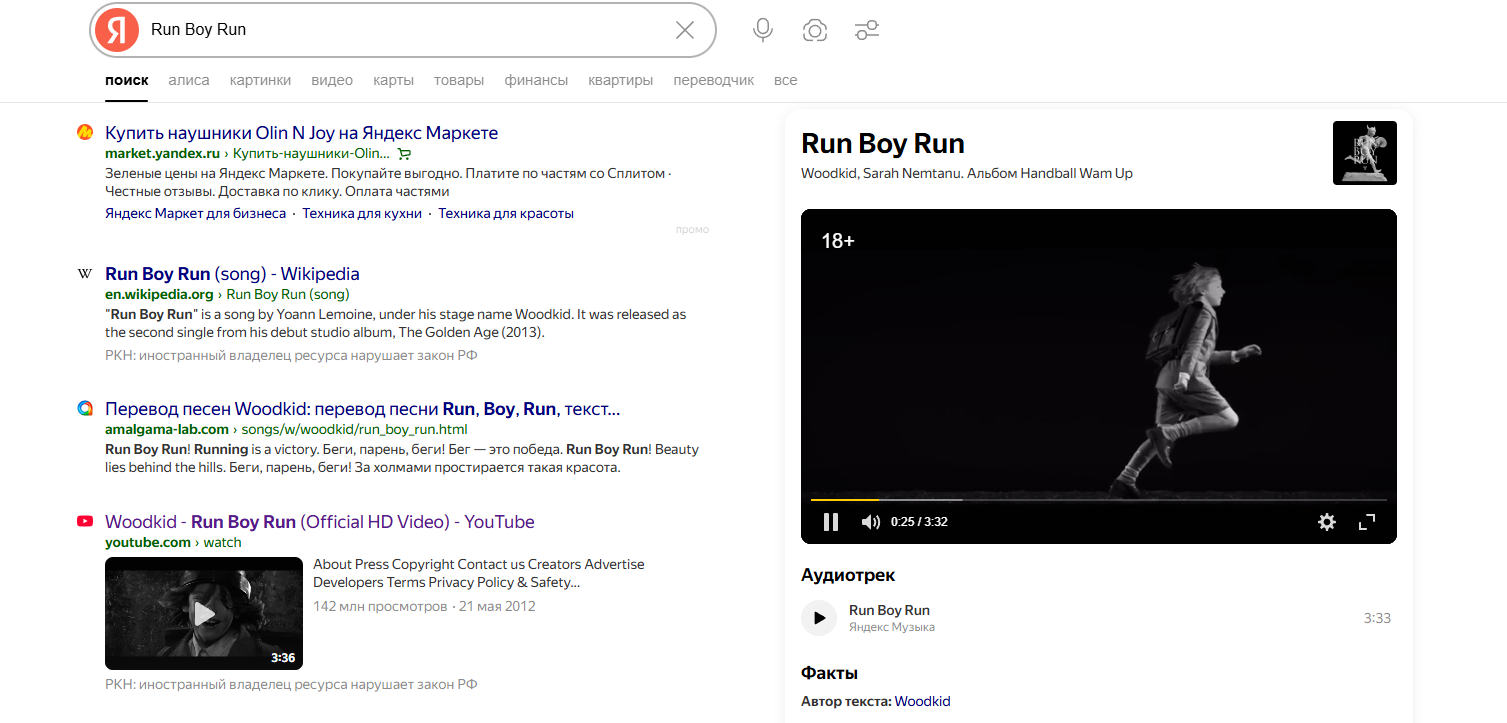Expand the 'все' services menu
The image size is (1507, 723).
click(x=785, y=80)
